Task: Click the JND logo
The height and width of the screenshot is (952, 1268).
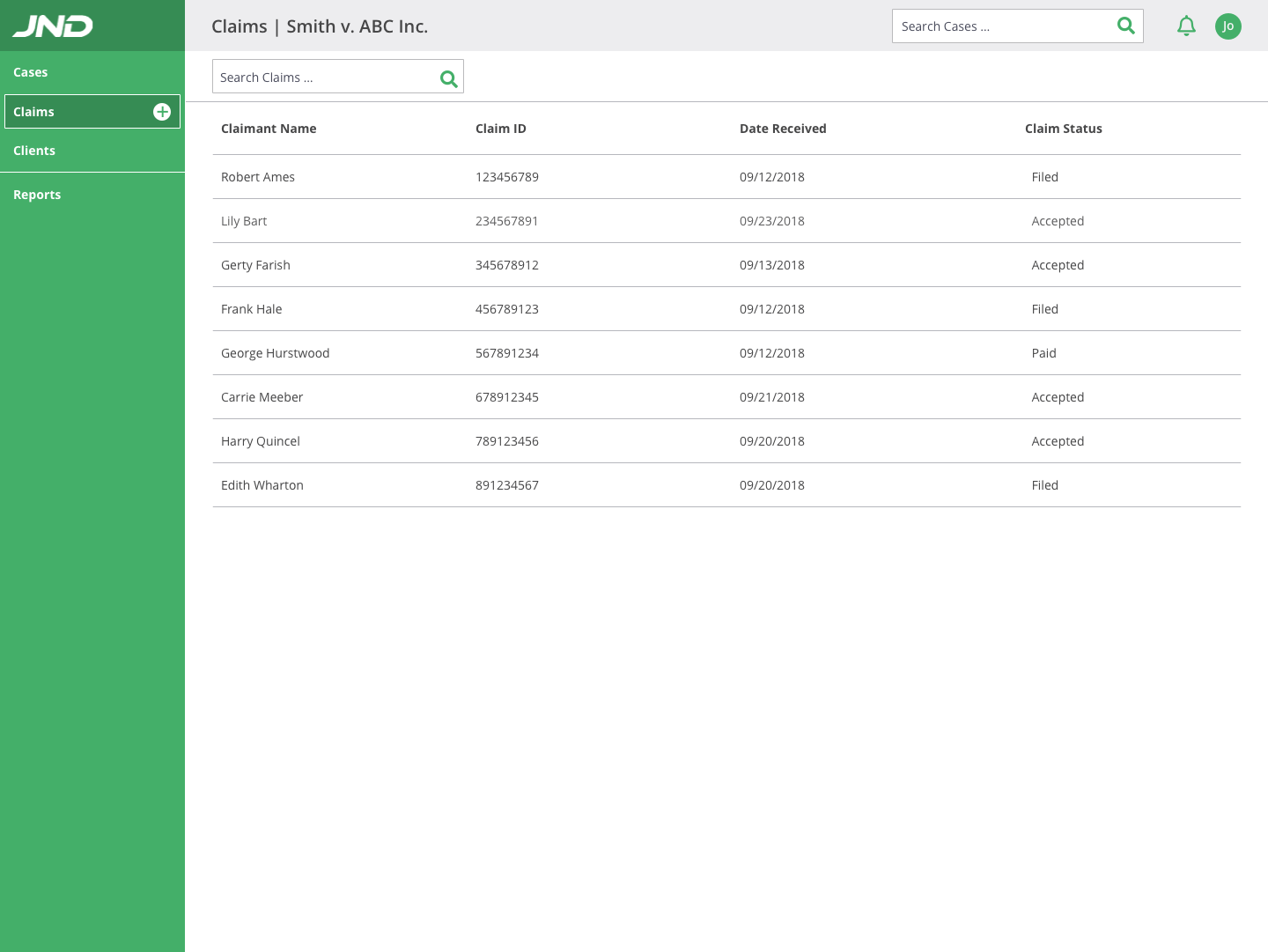Action: point(53,26)
